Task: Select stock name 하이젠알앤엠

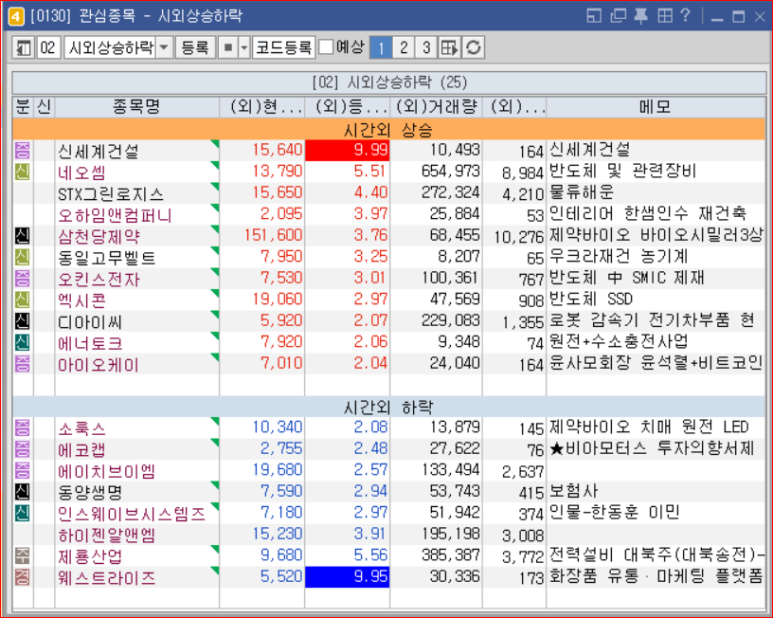Action: (106, 535)
